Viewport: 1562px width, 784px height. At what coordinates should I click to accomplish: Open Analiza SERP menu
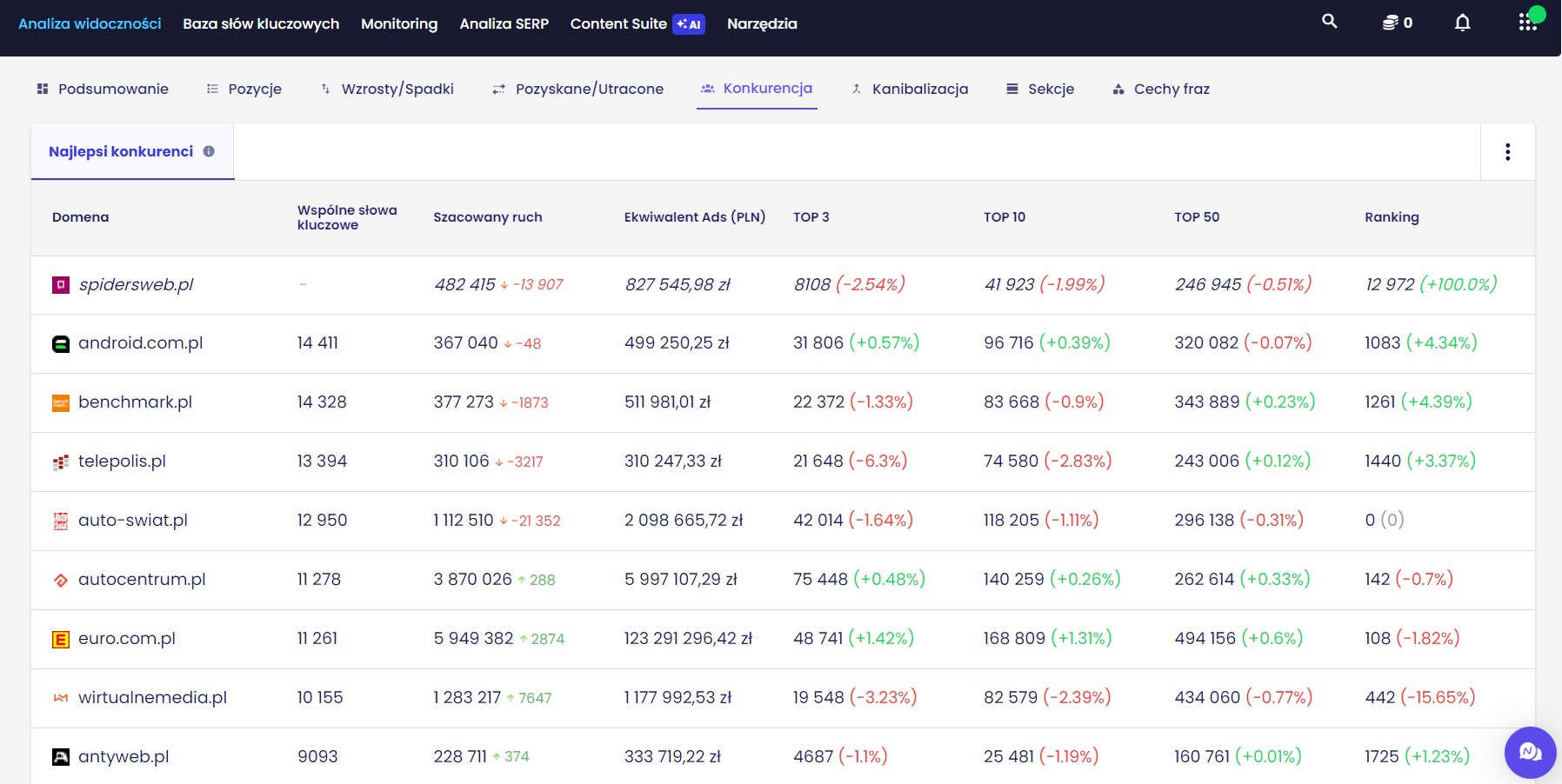504,23
